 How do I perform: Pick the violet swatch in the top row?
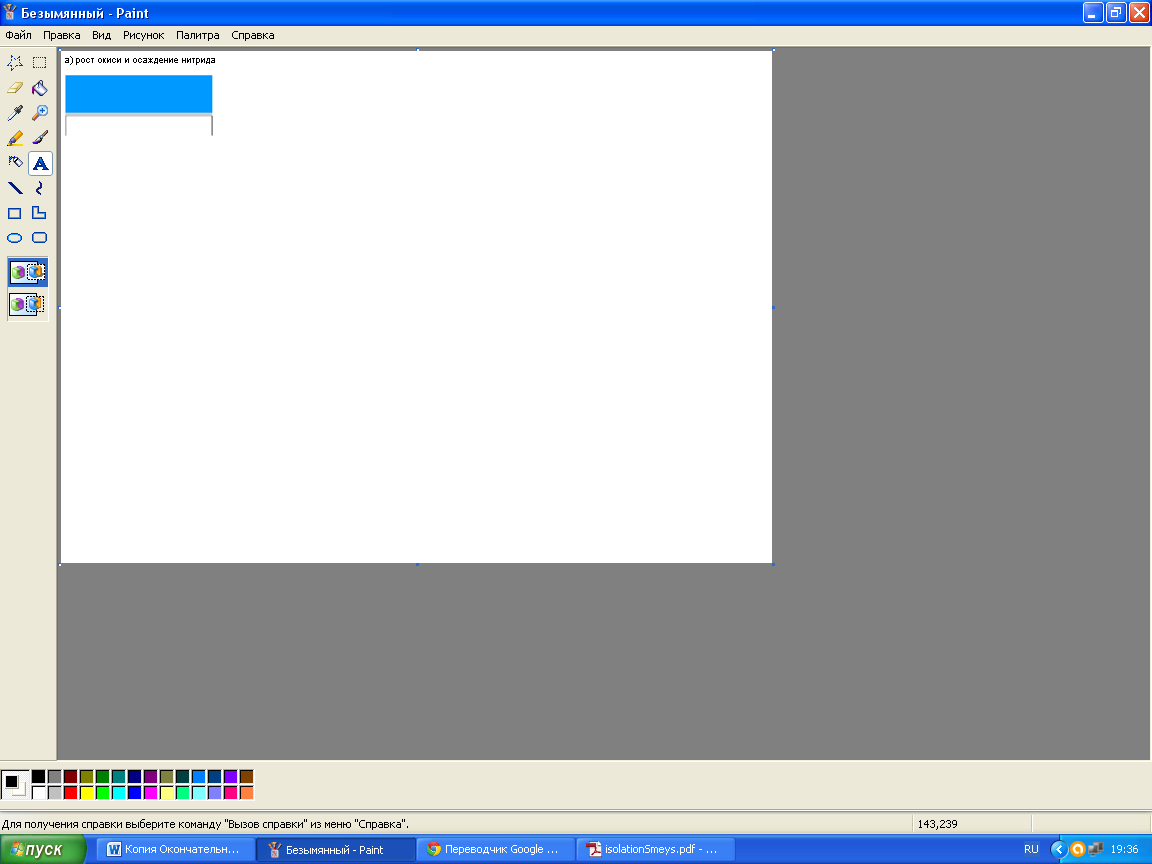pyautogui.click(x=230, y=777)
